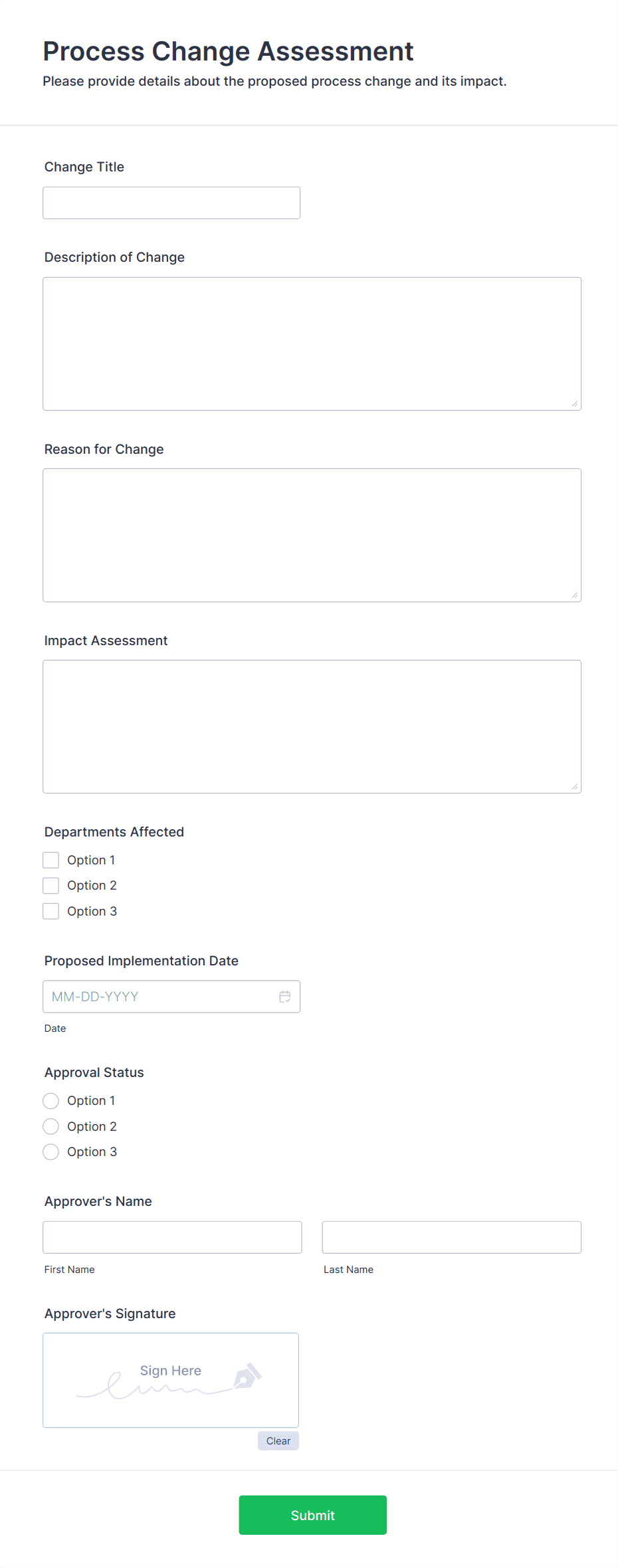618x1568 pixels.
Task: Click the Process Change Assessment heading
Action: (x=228, y=51)
